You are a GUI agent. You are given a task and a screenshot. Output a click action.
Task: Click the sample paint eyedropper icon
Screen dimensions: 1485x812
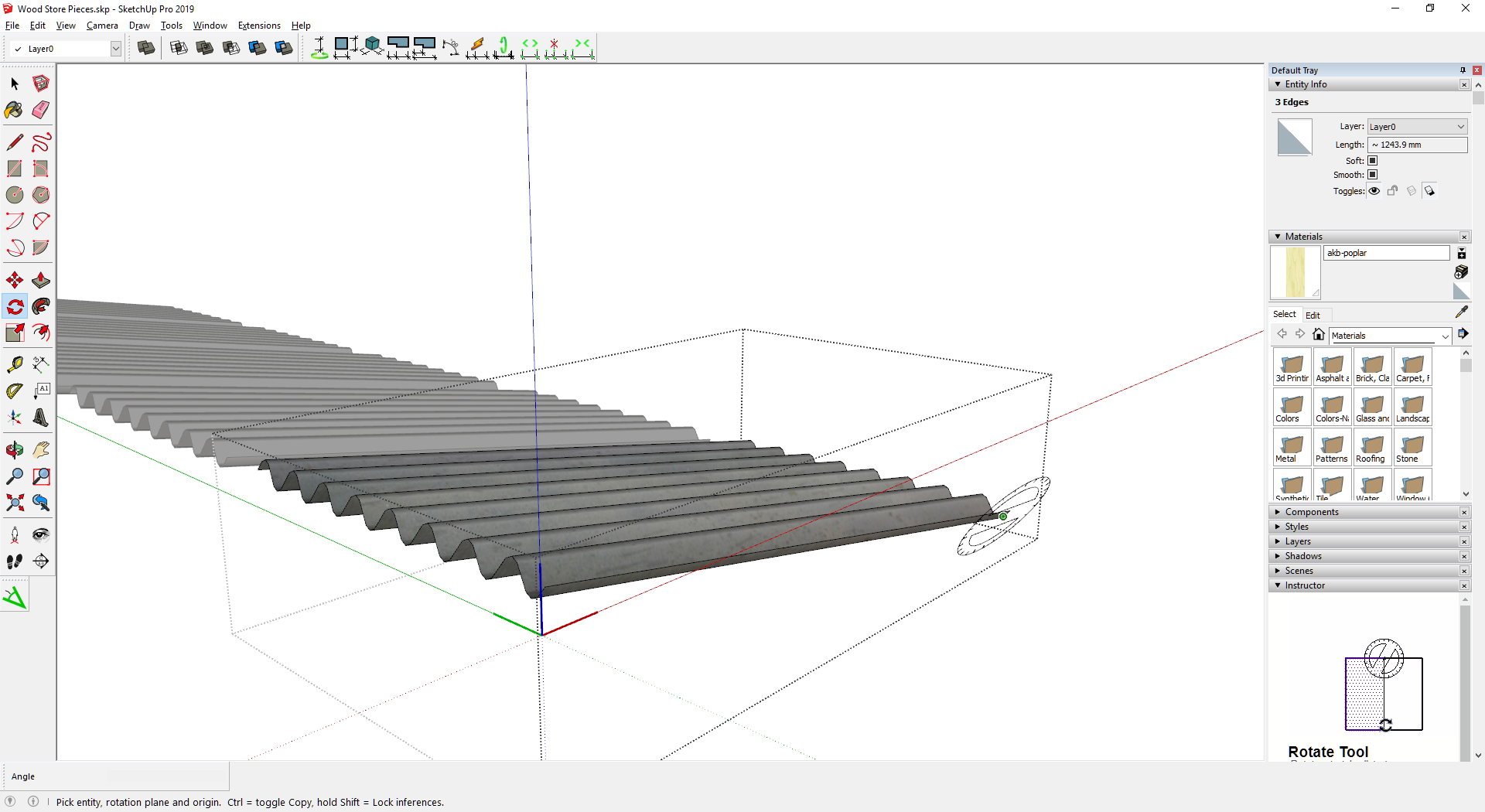click(x=1461, y=312)
